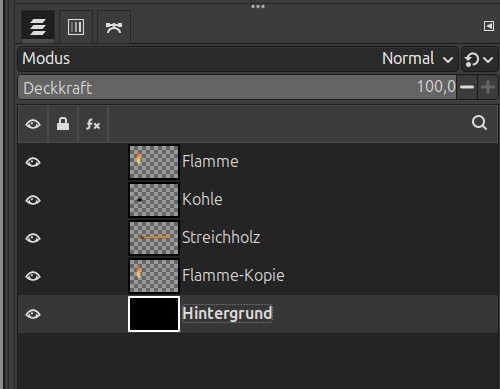Image resolution: width=500 pixels, height=389 pixels.
Task: Open the tab configuration menu
Action: (x=489, y=26)
